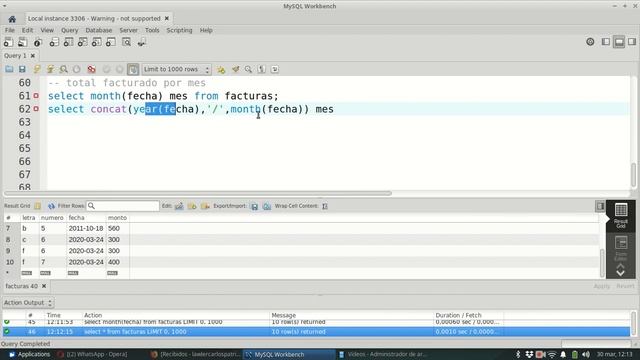
Task: Open the Scripting menu
Action: coord(179,30)
